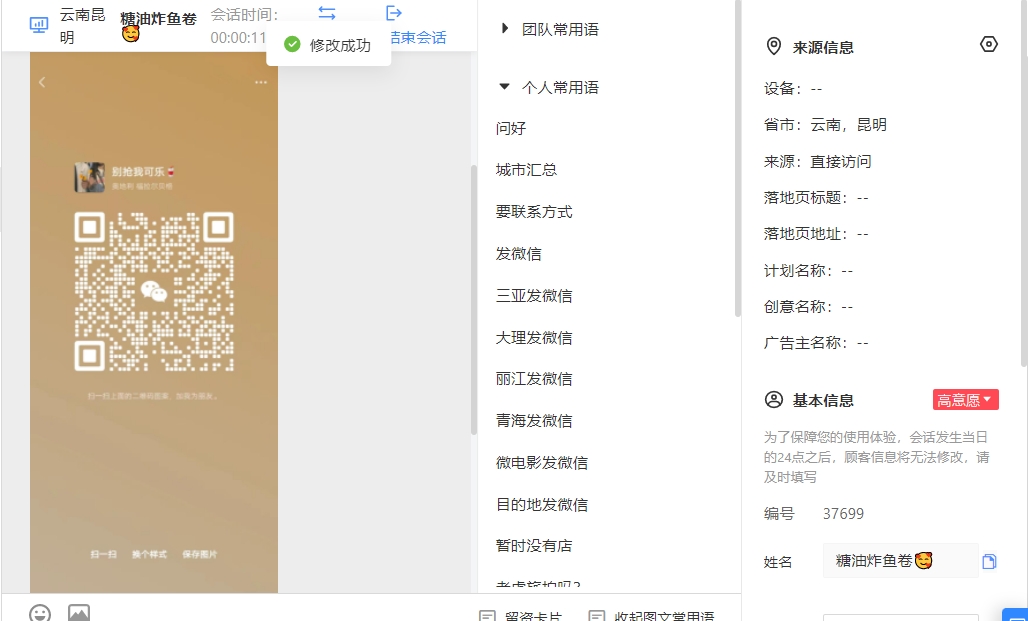1028x621 pixels.
Task: Click the 广告主名称 line
Action: point(816,342)
